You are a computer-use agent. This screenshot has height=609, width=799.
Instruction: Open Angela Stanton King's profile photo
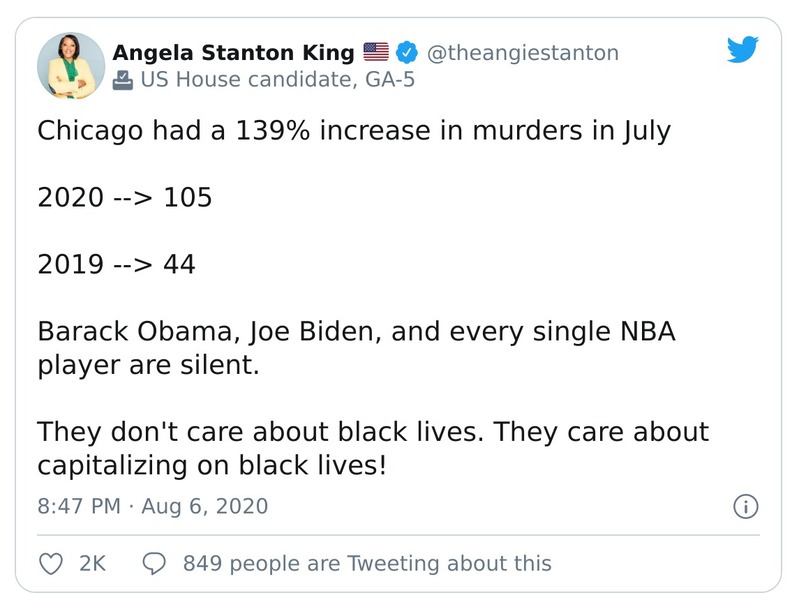tap(71, 66)
